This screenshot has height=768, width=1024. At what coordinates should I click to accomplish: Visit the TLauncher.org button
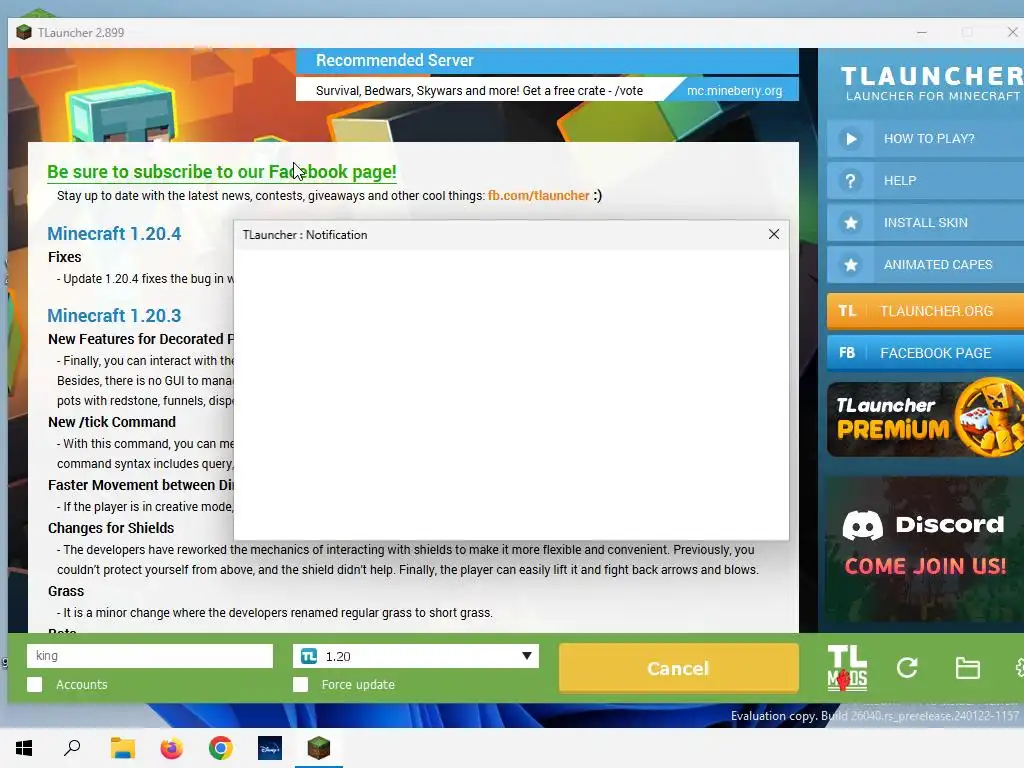tap(925, 311)
